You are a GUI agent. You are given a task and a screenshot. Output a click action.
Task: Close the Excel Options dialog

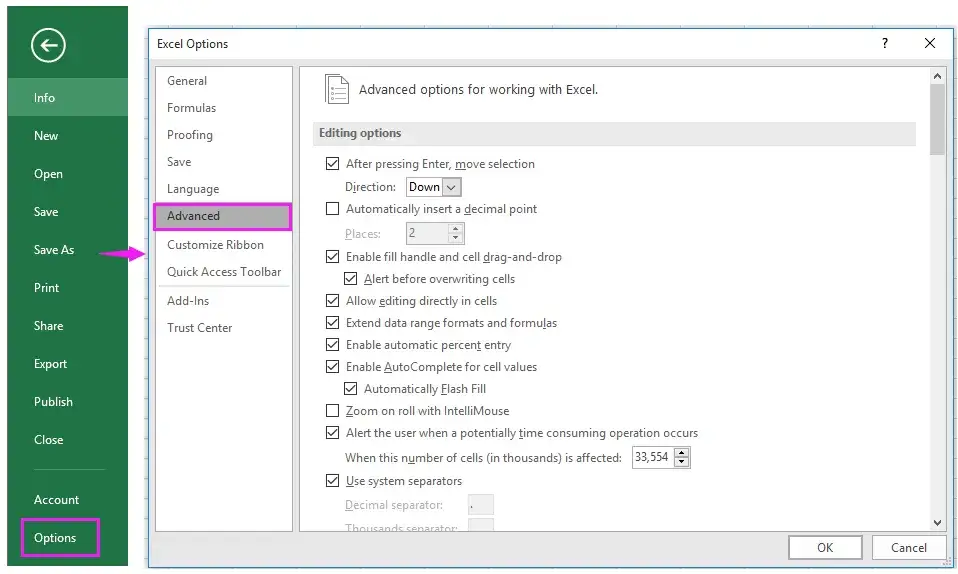tap(930, 44)
